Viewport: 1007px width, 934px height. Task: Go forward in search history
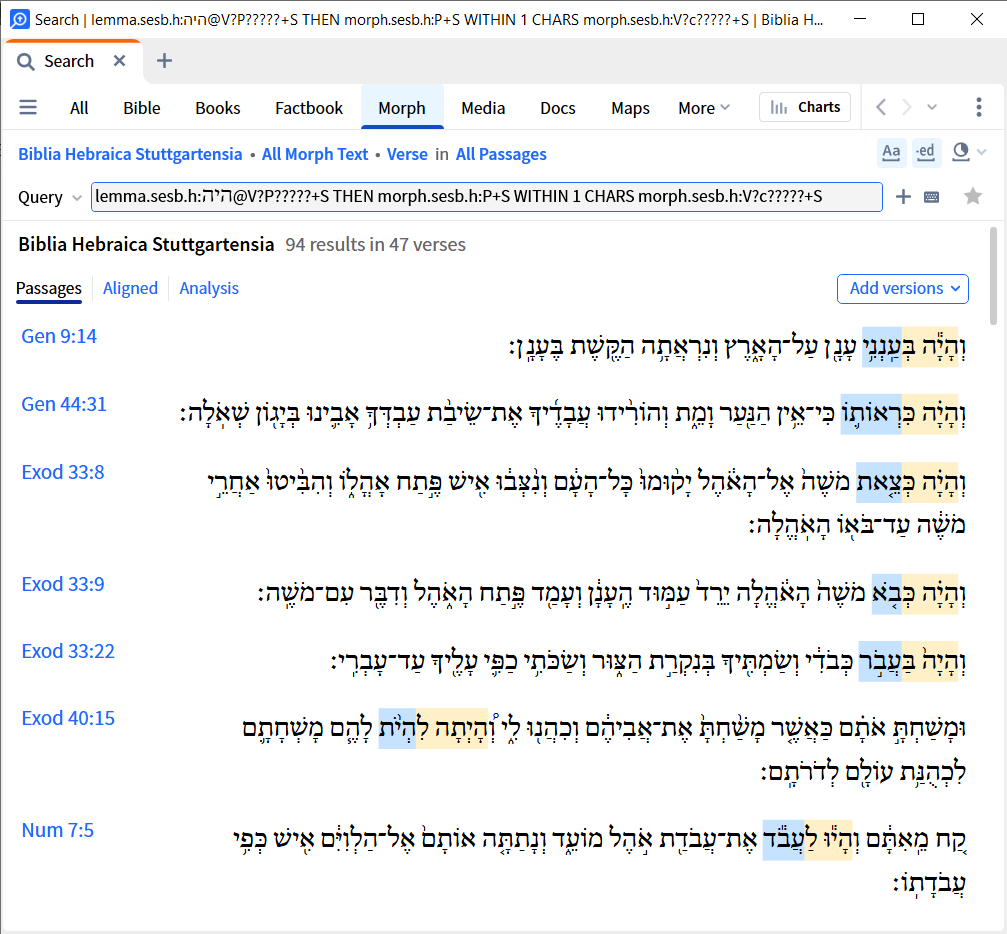coord(906,107)
